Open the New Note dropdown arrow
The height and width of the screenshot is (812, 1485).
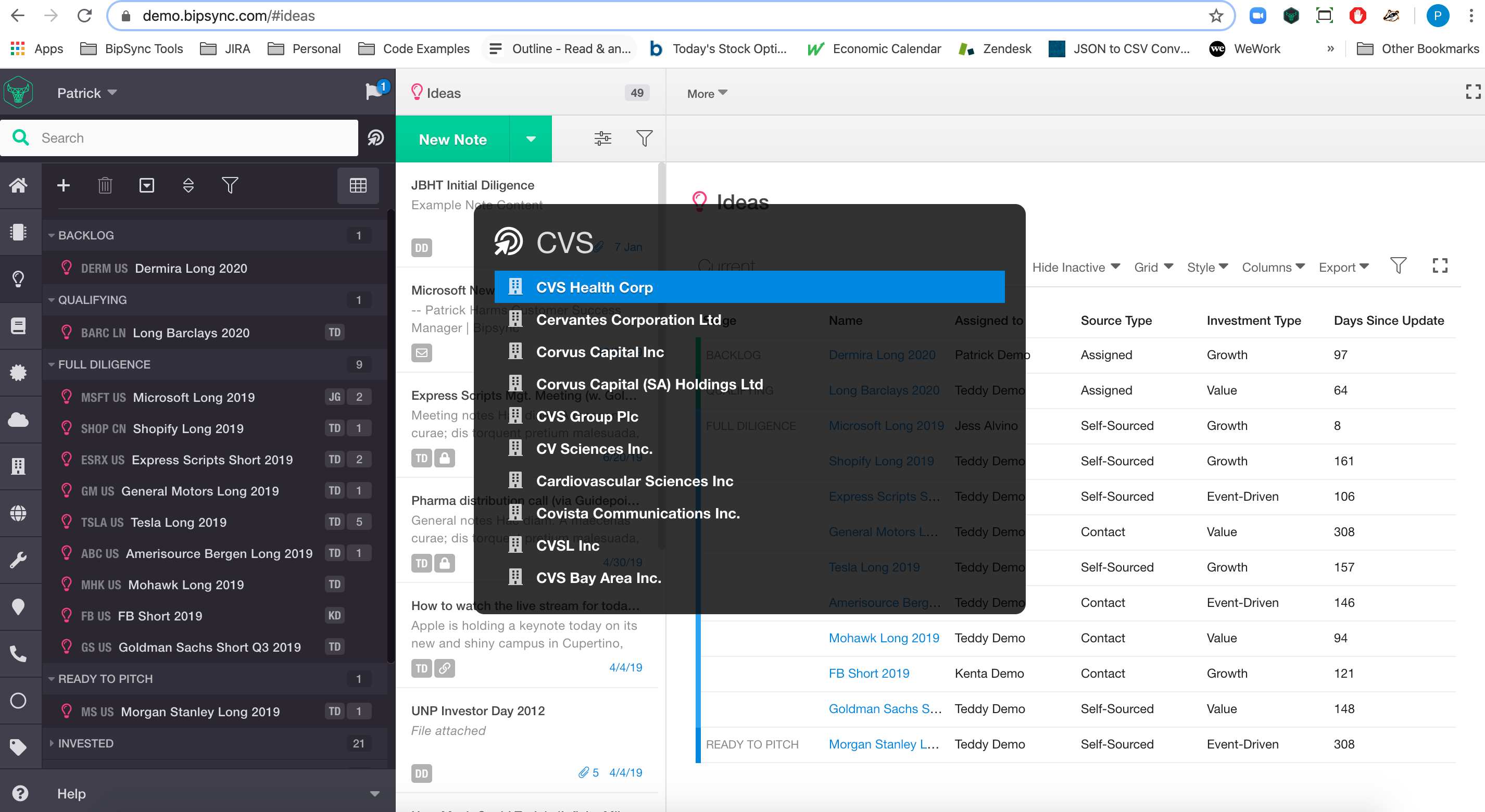coord(531,139)
